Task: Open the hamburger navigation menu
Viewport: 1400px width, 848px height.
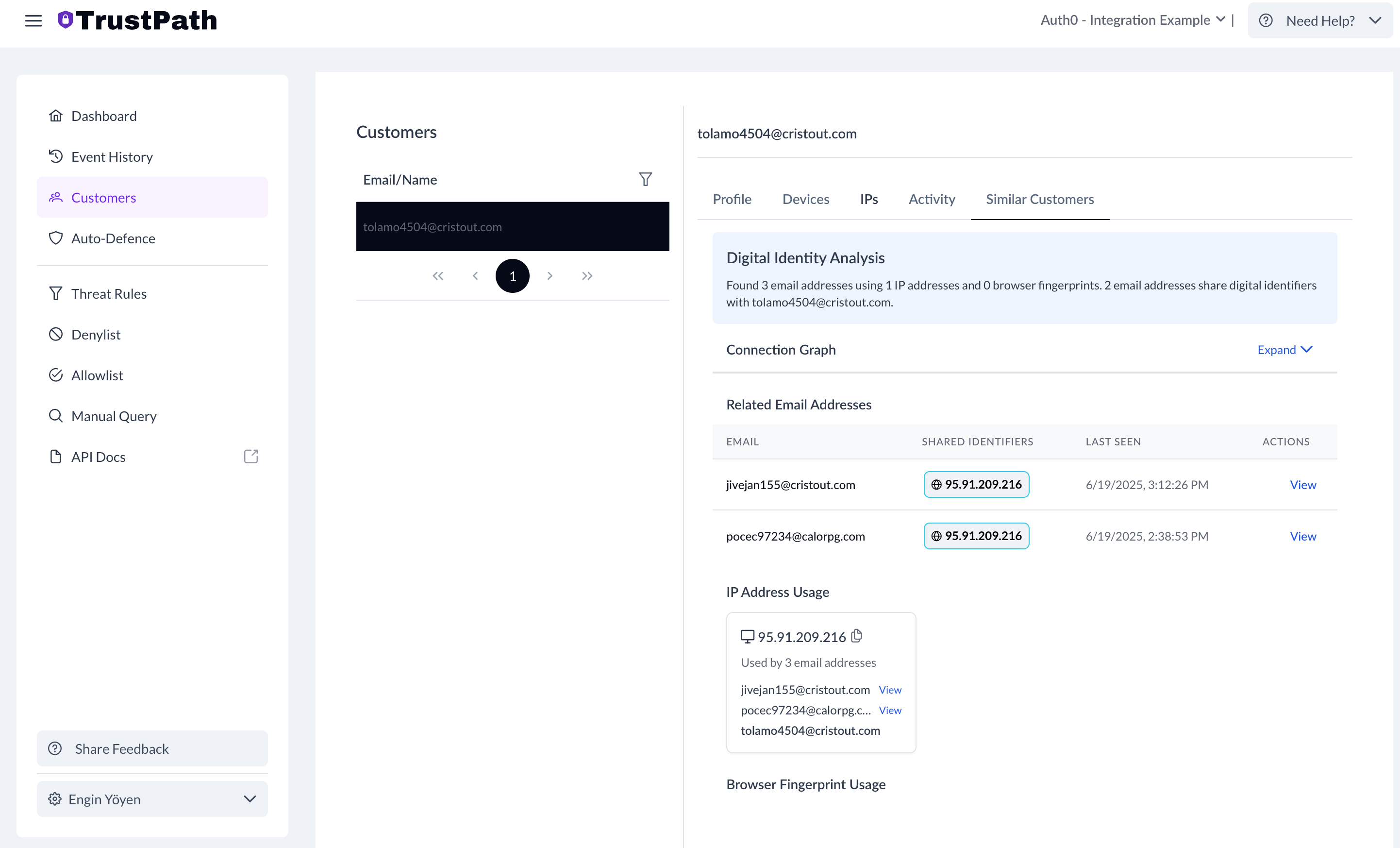Action: click(33, 20)
